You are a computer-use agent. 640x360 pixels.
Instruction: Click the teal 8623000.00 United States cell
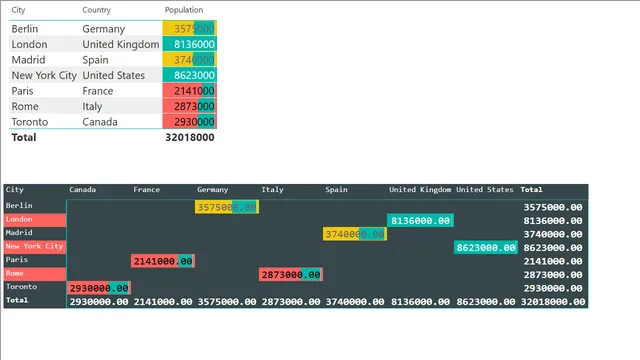(486, 248)
